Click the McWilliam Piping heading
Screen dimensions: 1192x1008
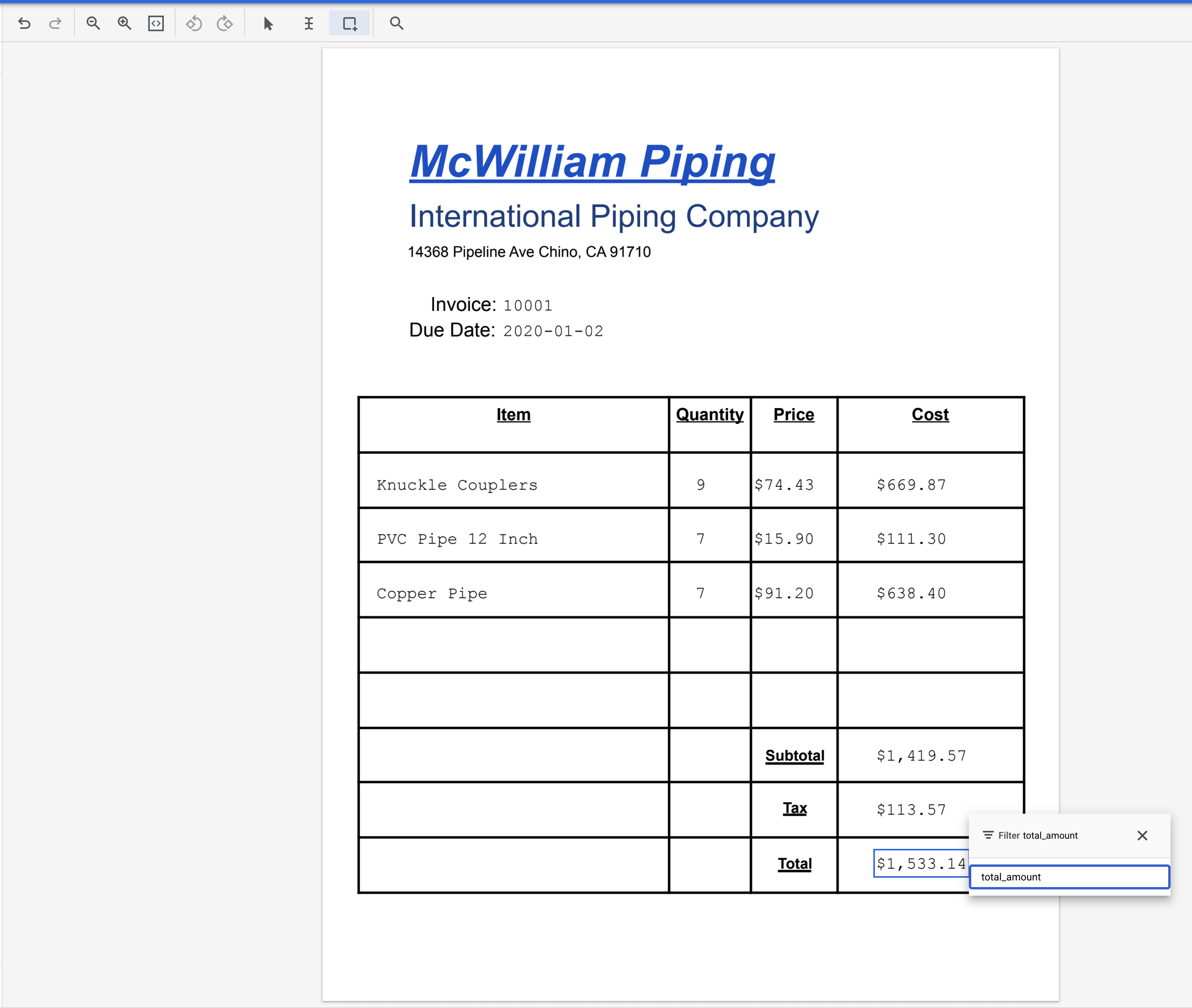[592, 163]
